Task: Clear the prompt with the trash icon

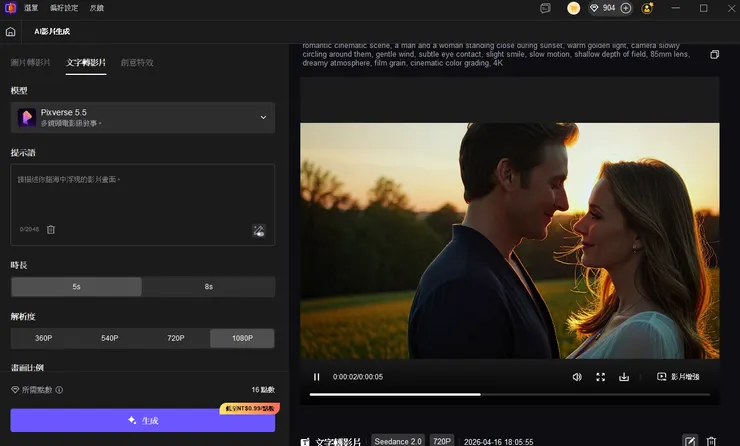Action: point(51,229)
